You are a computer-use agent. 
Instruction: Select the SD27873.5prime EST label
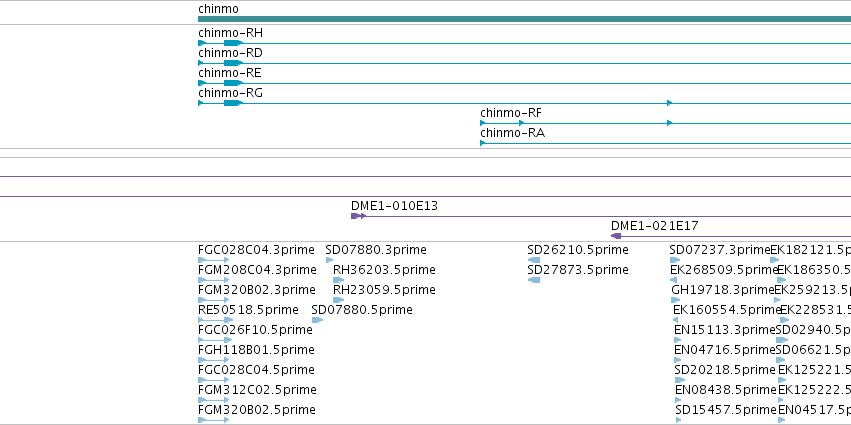pyautogui.click(x=578, y=270)
